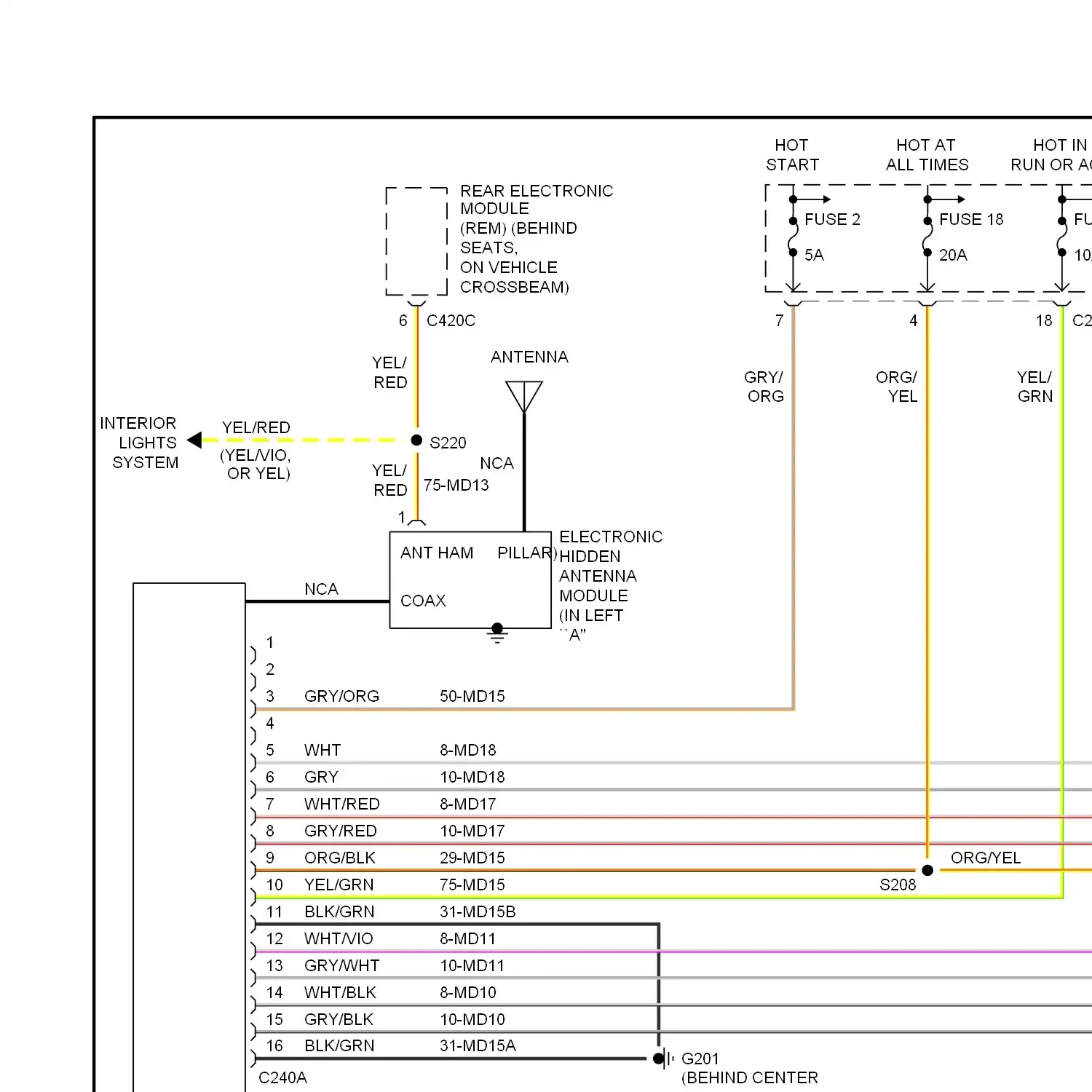Click the C240A connector label

(x=282, y=1077)
